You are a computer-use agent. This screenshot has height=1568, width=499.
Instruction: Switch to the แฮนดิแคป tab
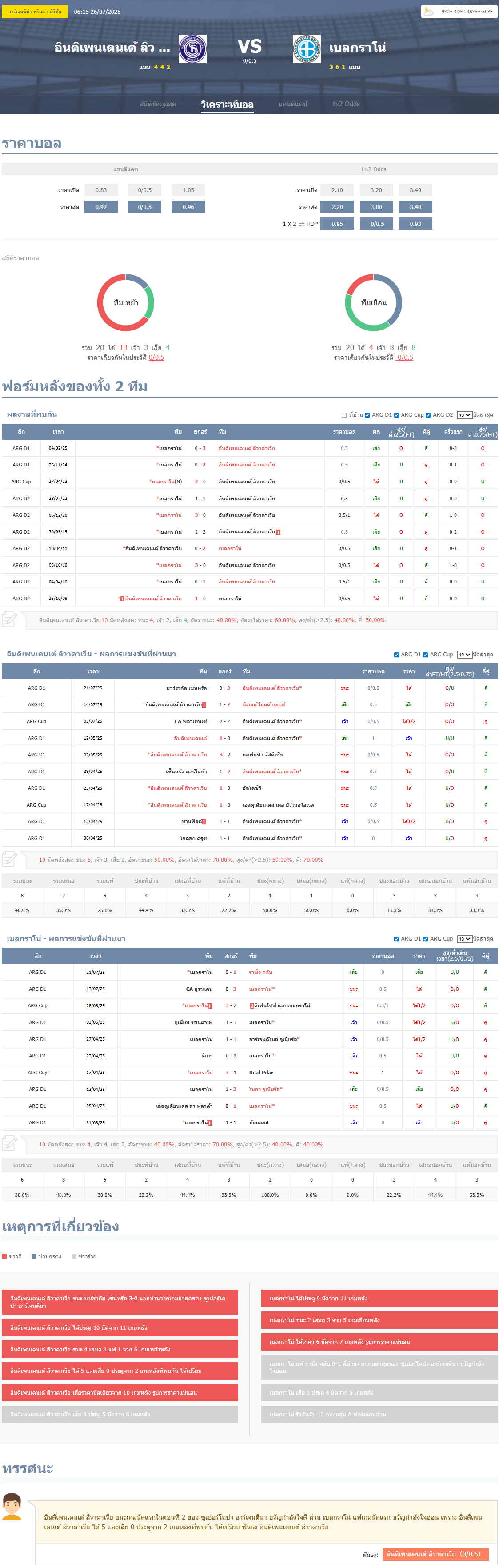coord(293,104)
